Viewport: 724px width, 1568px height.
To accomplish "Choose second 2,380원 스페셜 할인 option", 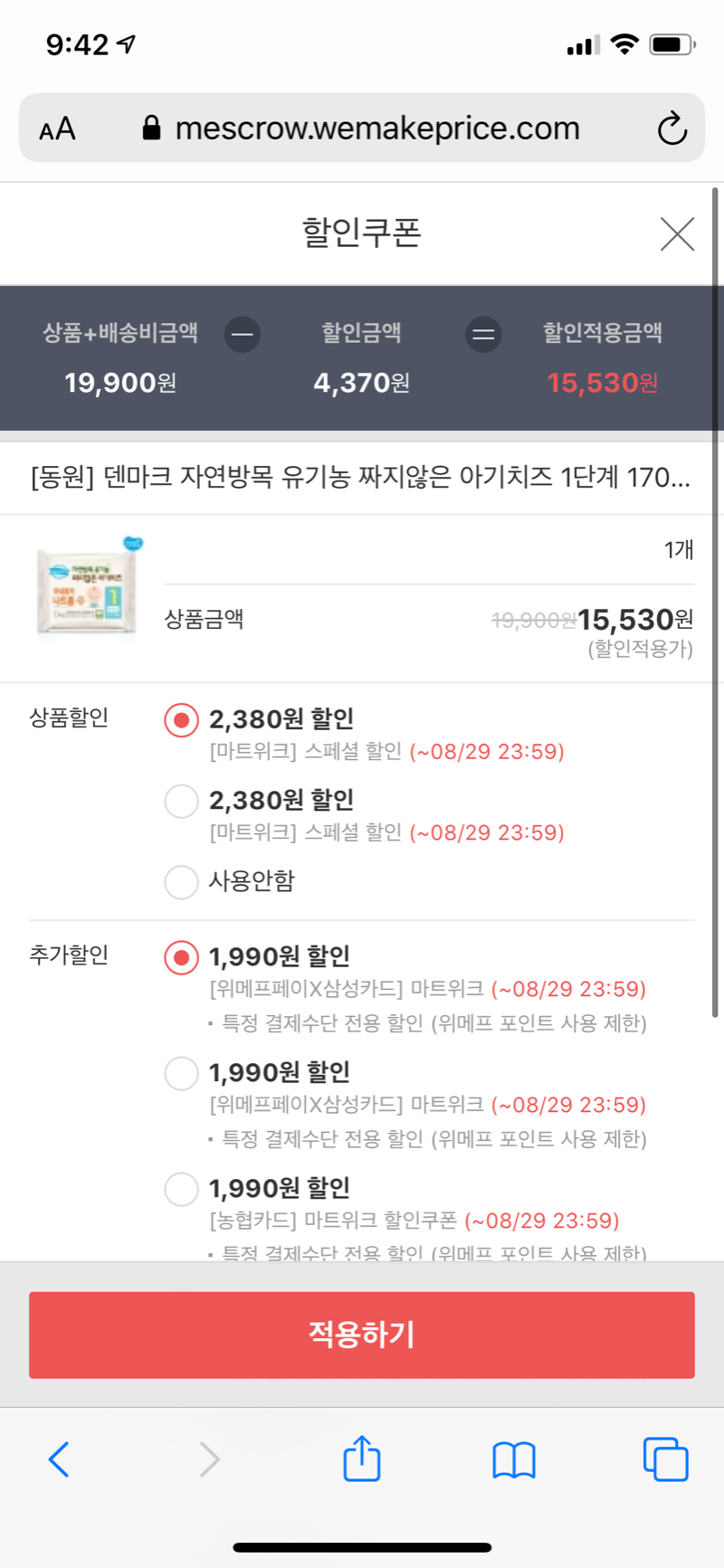I will (x=181, y=801).
